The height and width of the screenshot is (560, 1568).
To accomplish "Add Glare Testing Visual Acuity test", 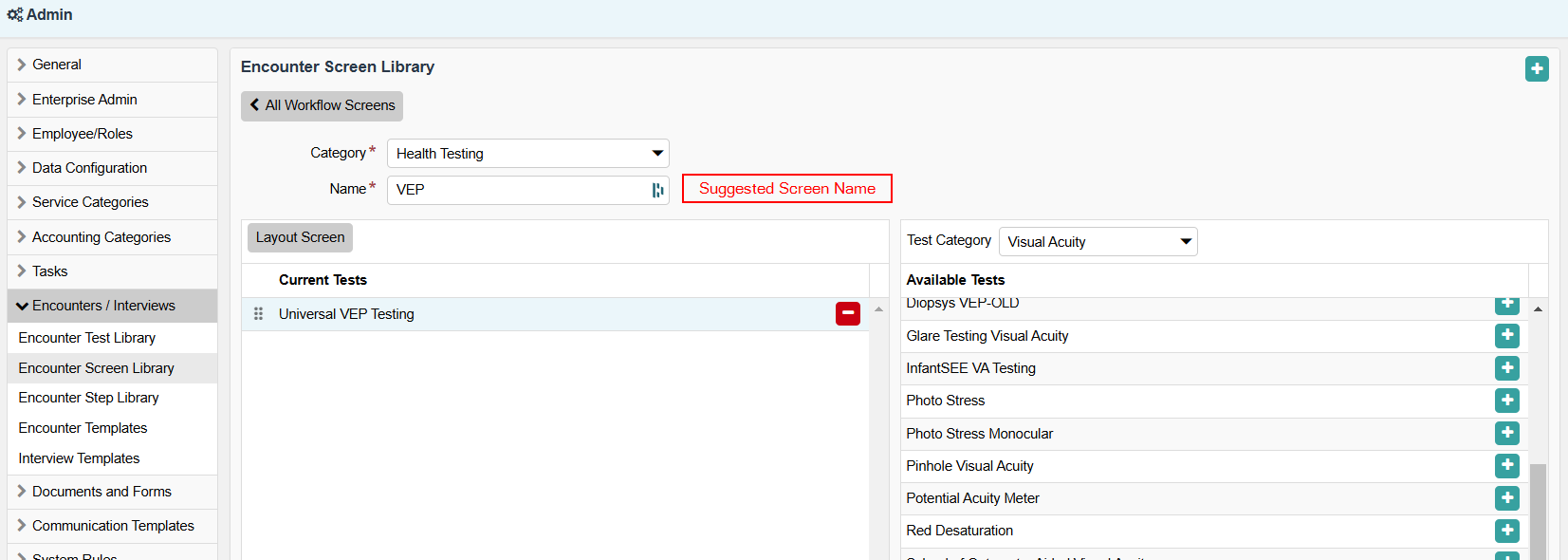I will (x=1506, y=336).
